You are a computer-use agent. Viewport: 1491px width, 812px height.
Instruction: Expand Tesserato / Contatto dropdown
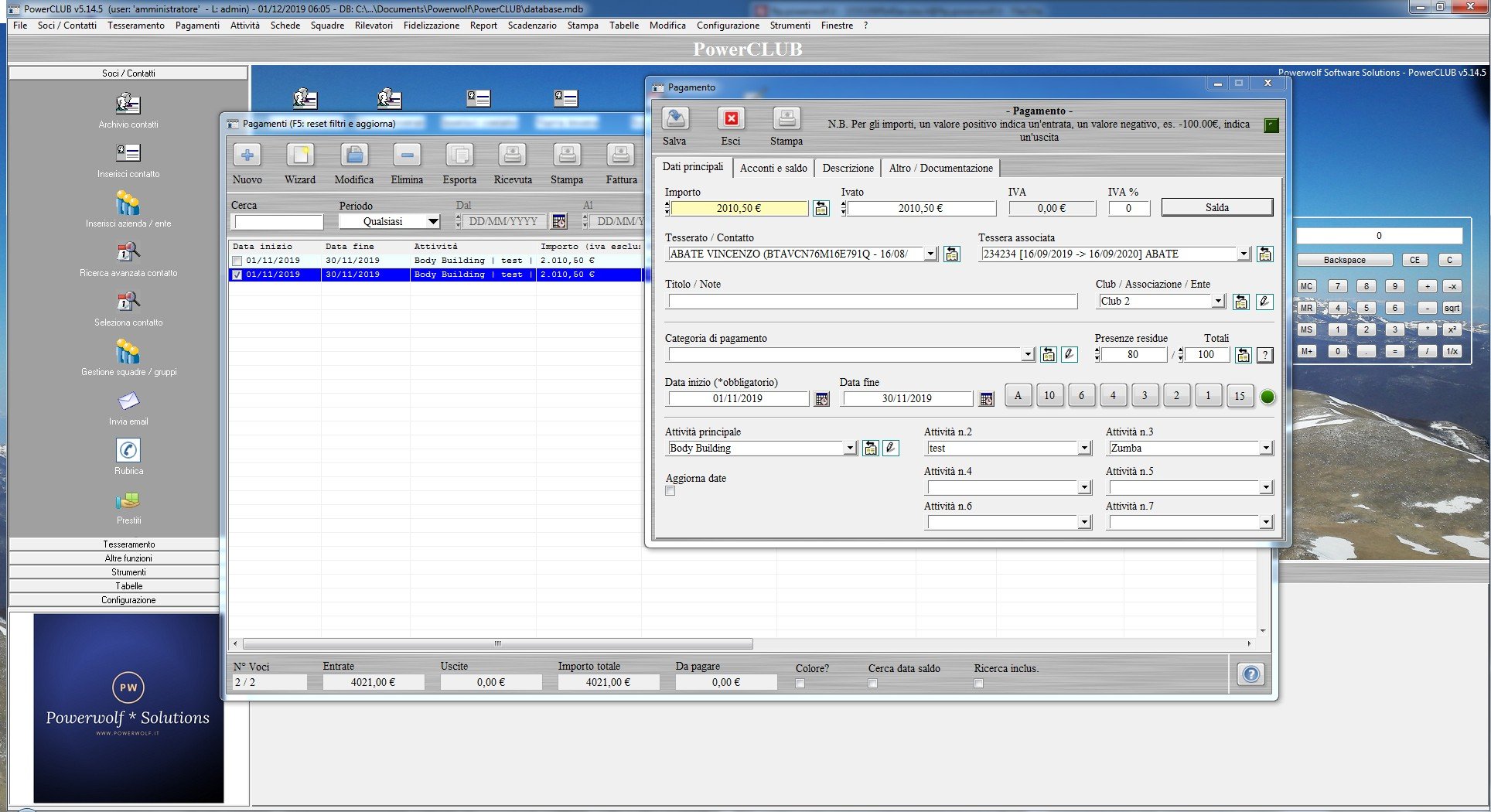931,254
